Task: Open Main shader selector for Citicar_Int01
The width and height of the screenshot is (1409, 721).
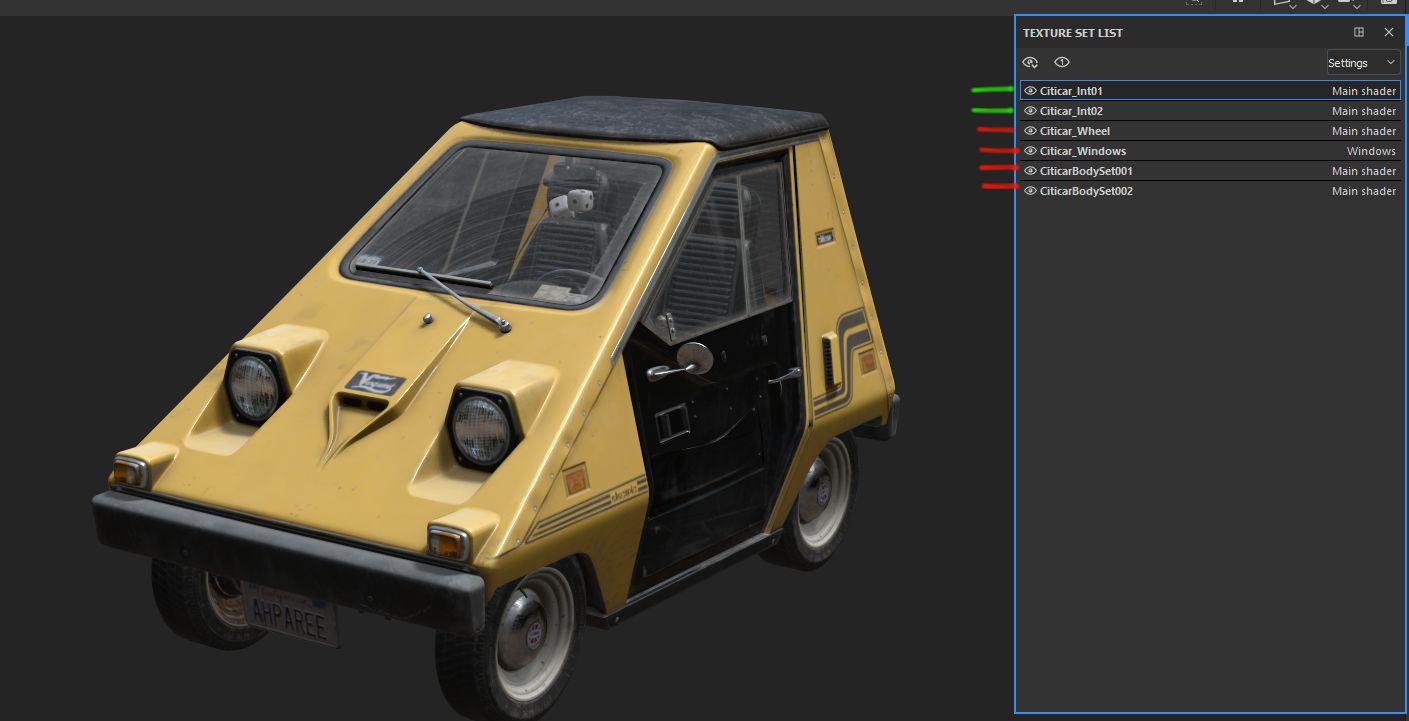Action: (1363, 91)
